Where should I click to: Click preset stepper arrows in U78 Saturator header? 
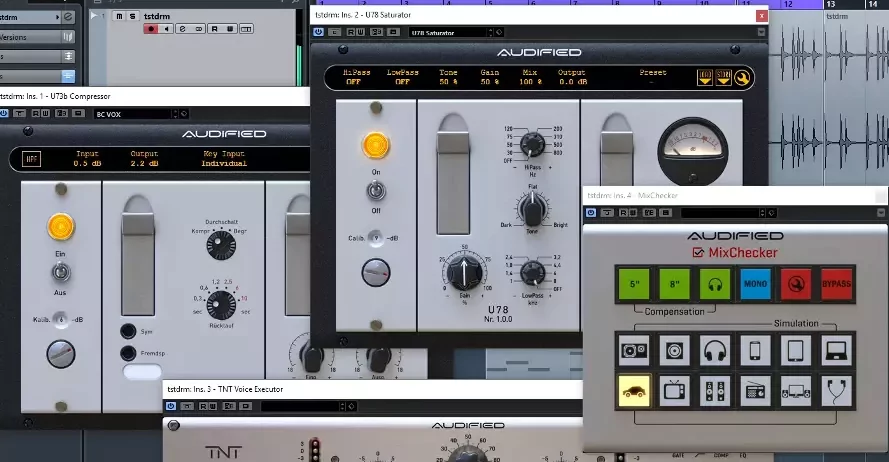(x=491, y=32)
